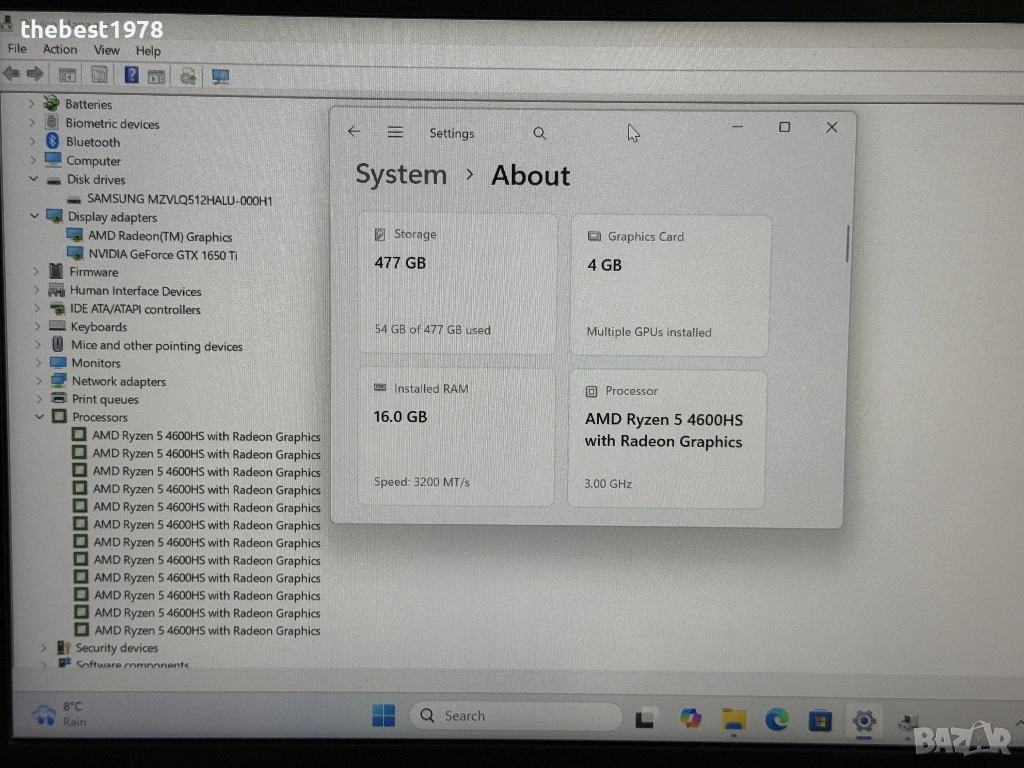Open the Settings hamburger navigation menu
The image size is (1024, 768).
(x=395, y=132)
